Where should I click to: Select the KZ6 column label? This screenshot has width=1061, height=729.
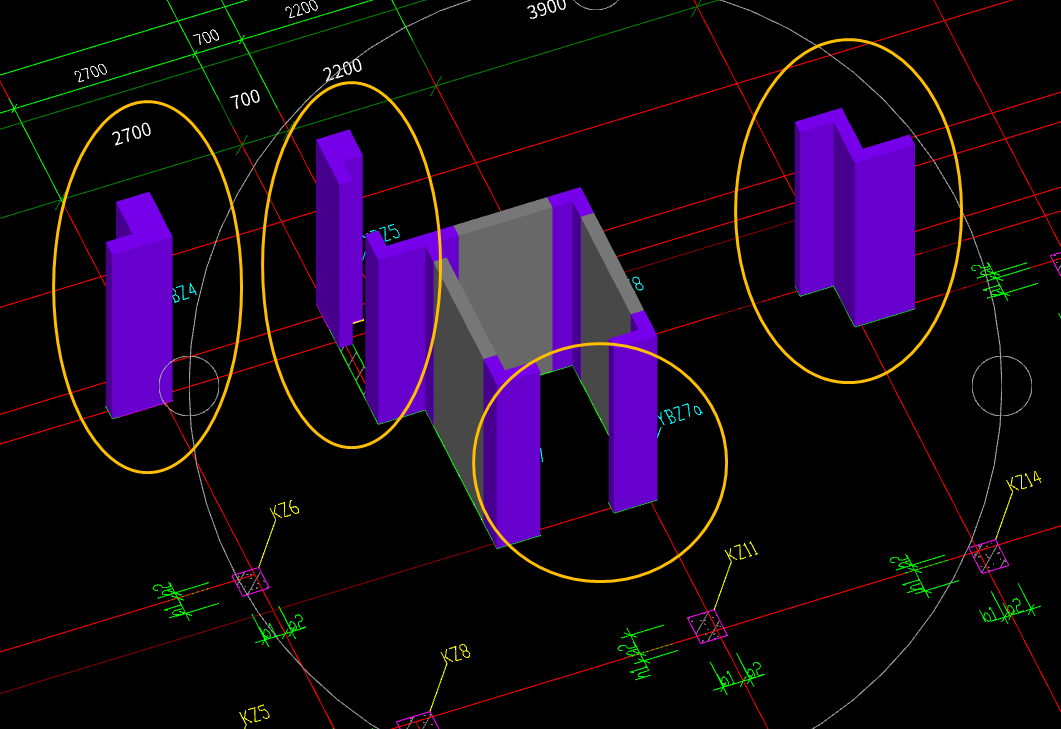click(x=285, y=510)
